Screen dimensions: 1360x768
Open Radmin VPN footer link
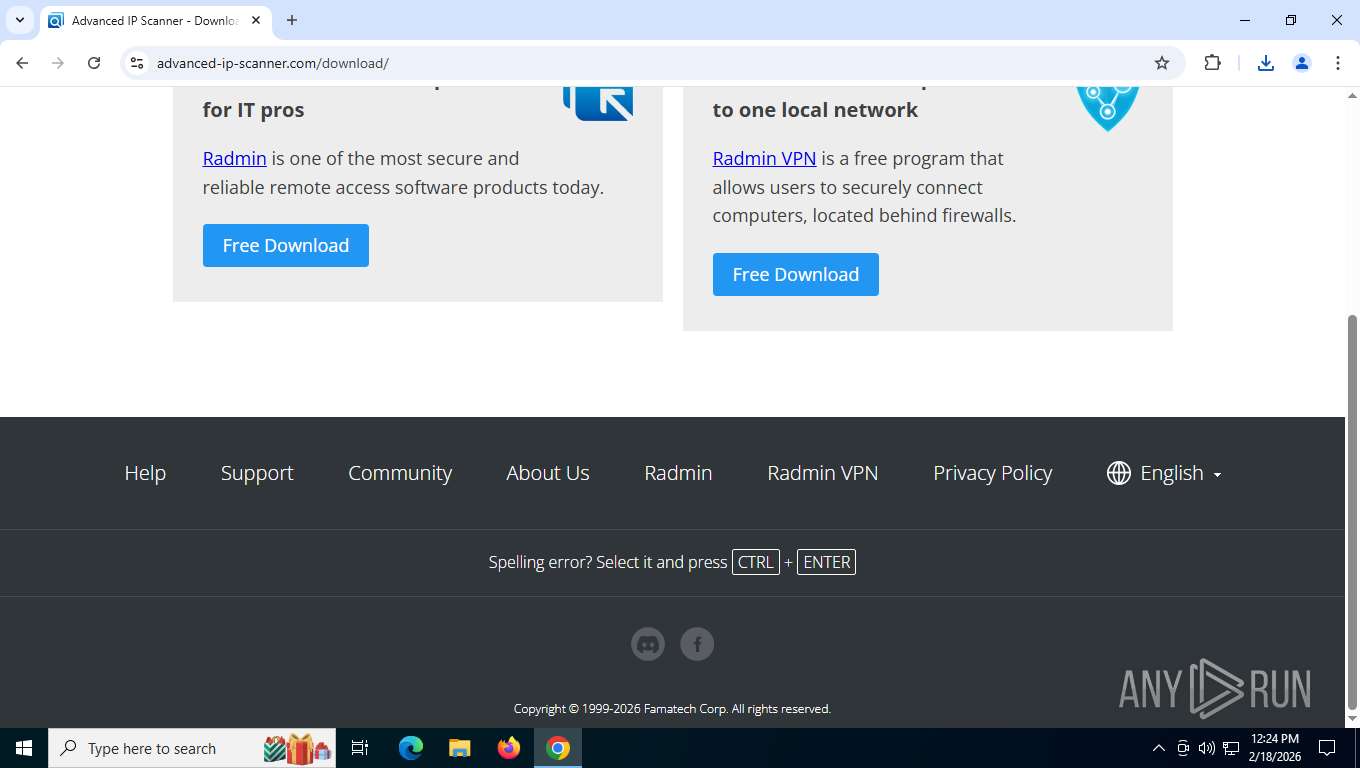pyautogui.click(x=823, y=473)
